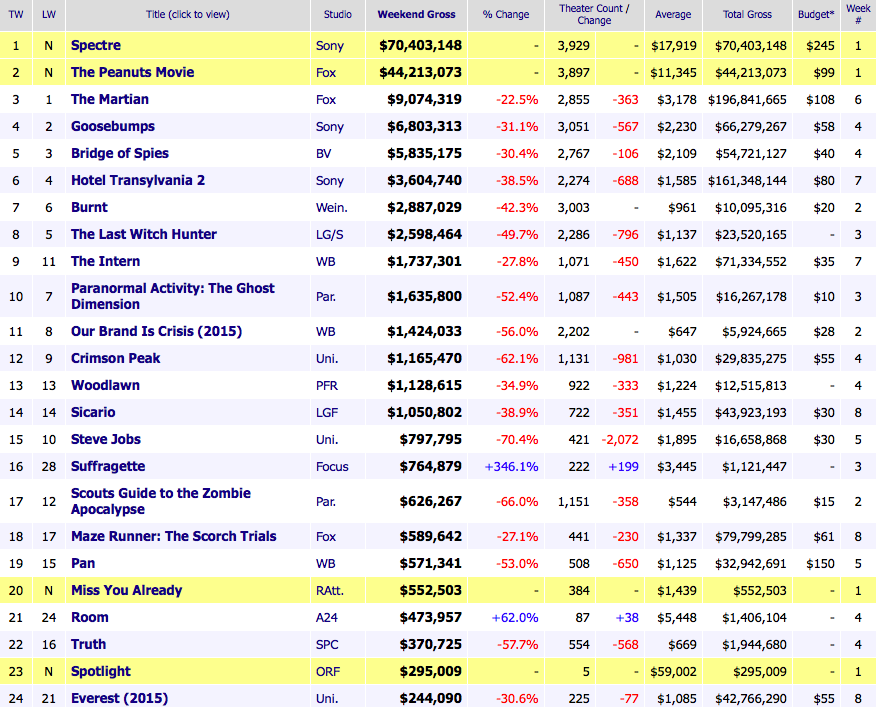Open ORF studio link for Spotlight
Screen dimensions: 876x707
point(327,672)
